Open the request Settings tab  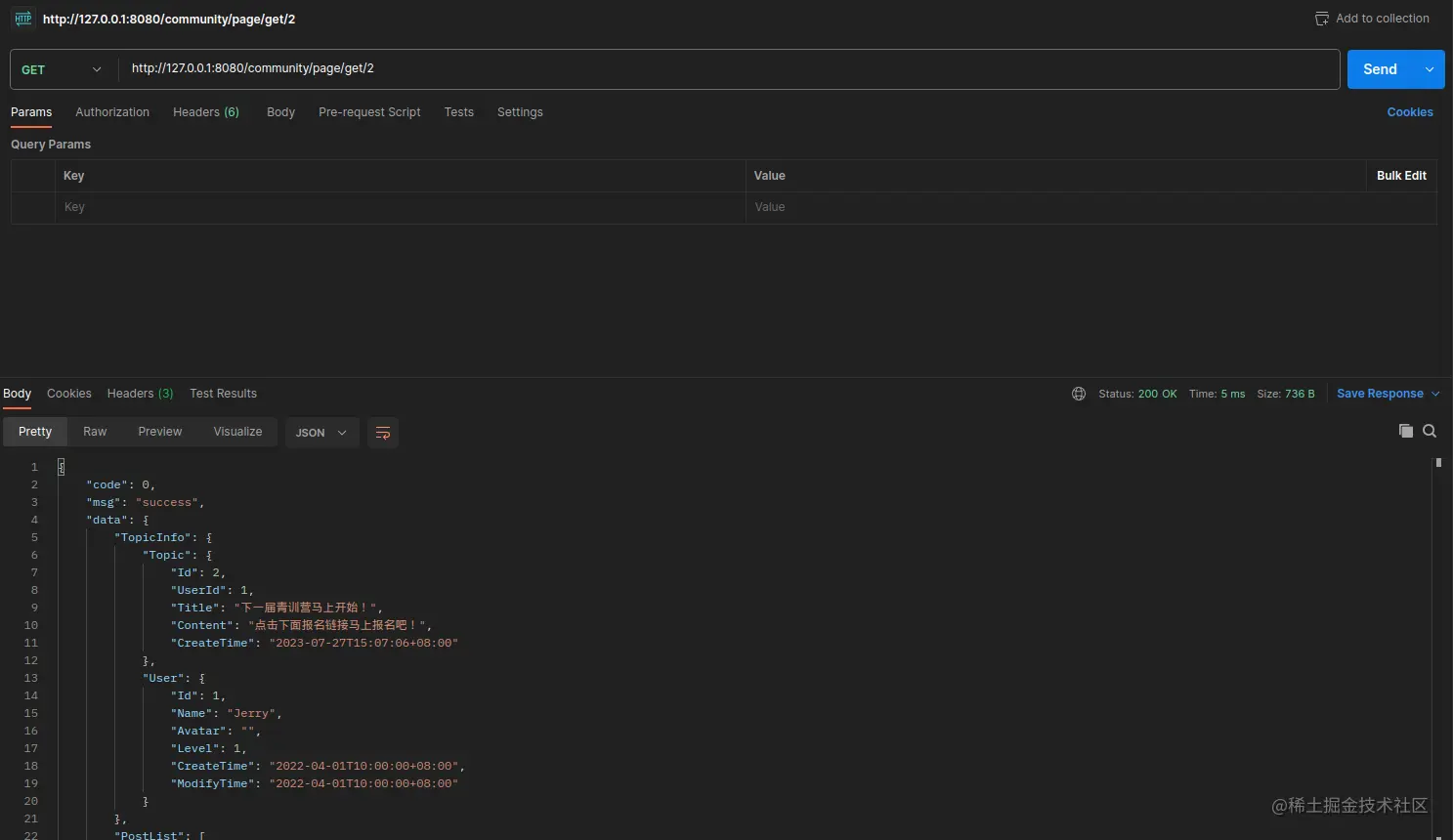pyautogui.click(x=520, y=112)
